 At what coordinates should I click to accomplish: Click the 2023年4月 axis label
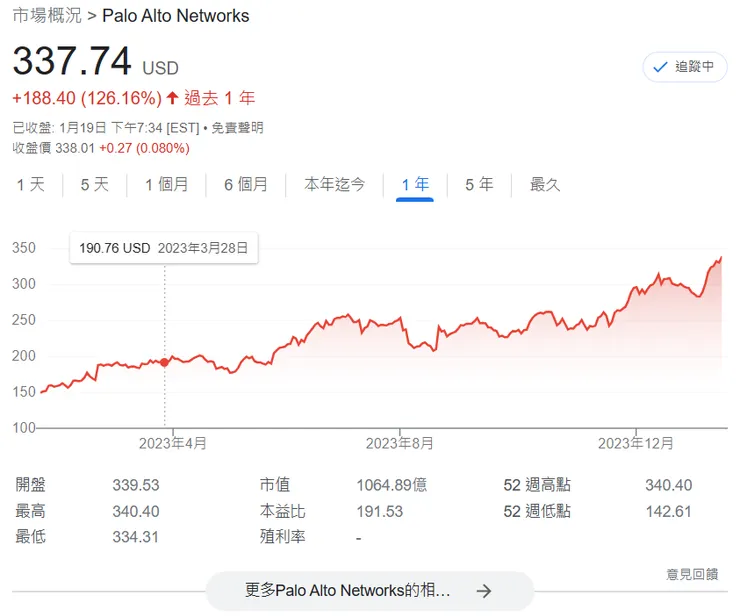173,443
